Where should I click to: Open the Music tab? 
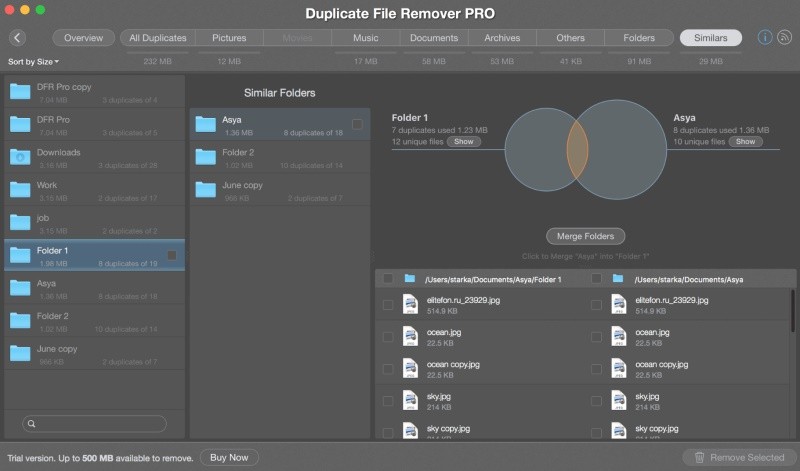coord(366,38)
